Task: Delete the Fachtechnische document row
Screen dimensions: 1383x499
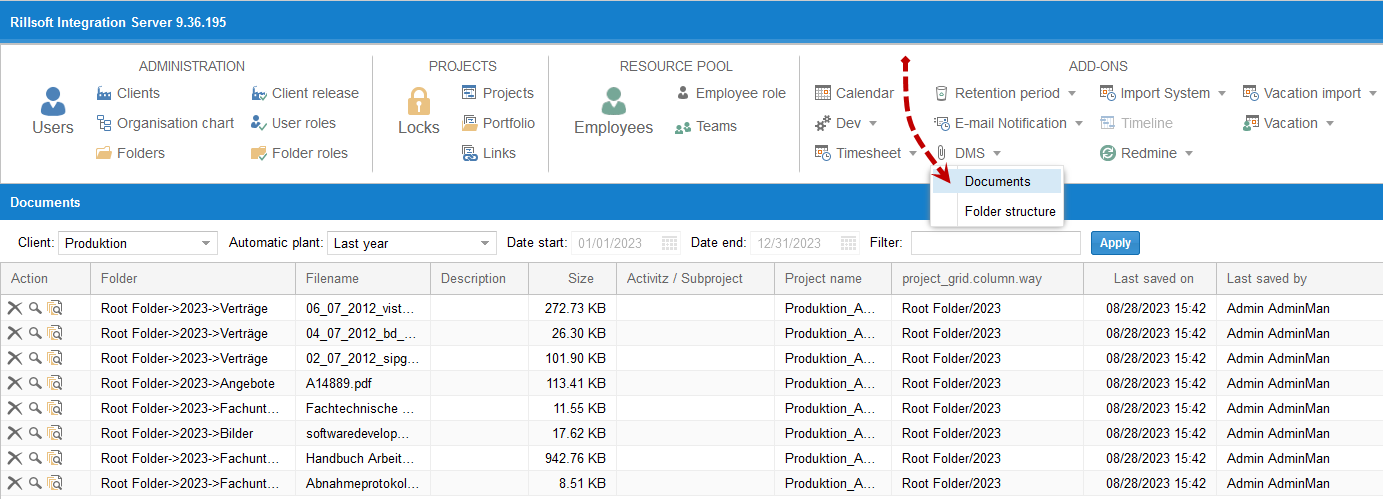Action: (15, 408)
